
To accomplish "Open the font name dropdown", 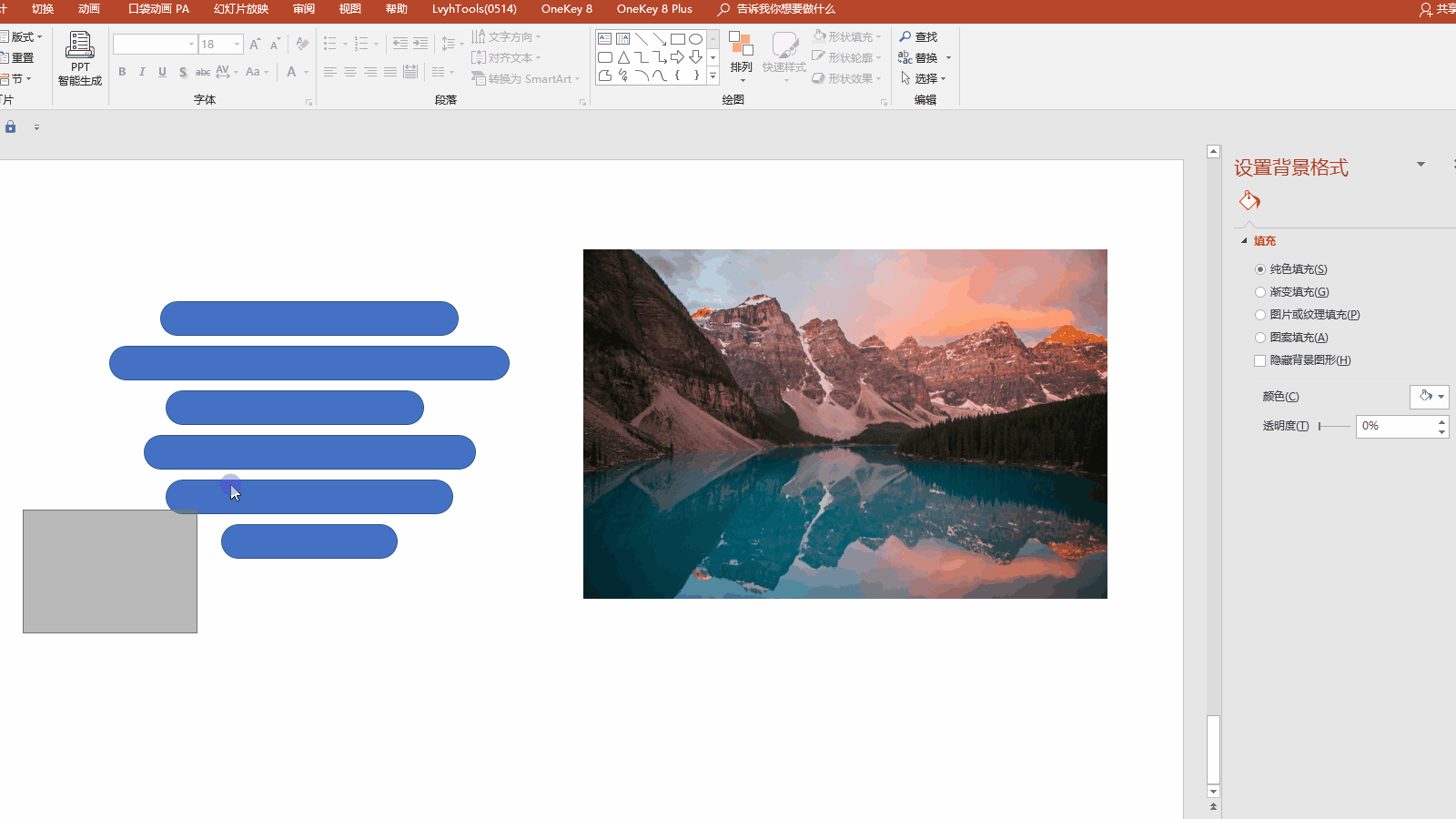I will click(191, 44).
